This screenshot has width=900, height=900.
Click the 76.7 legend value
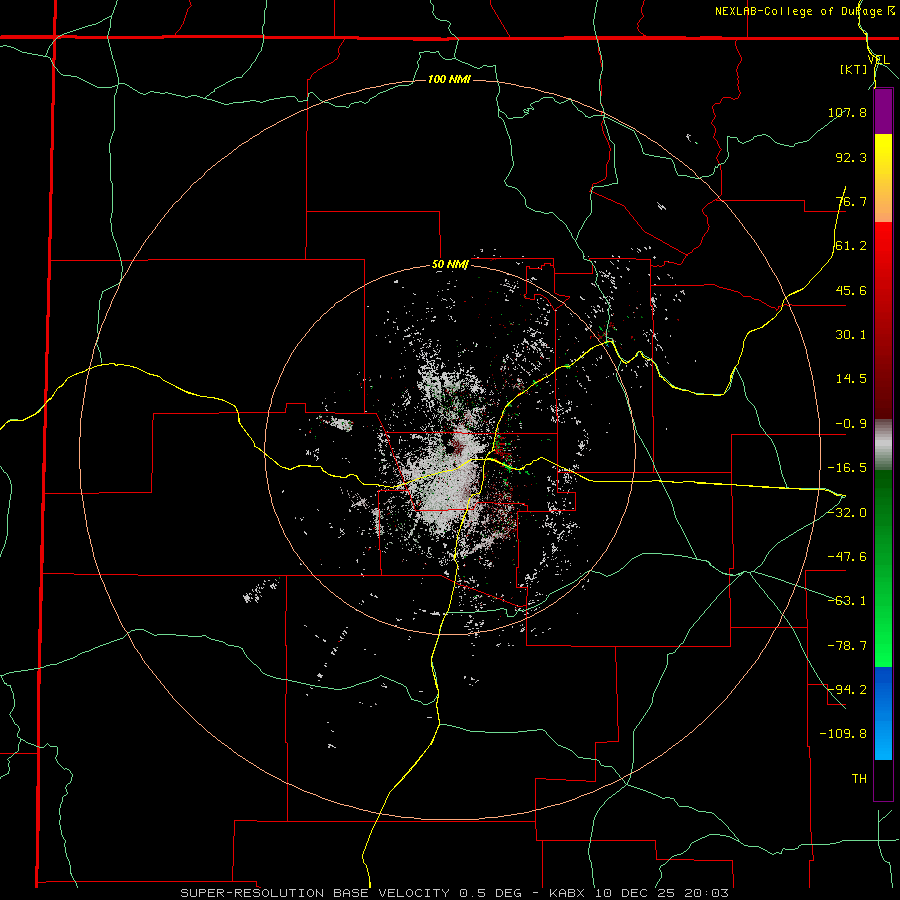(851, 201)
